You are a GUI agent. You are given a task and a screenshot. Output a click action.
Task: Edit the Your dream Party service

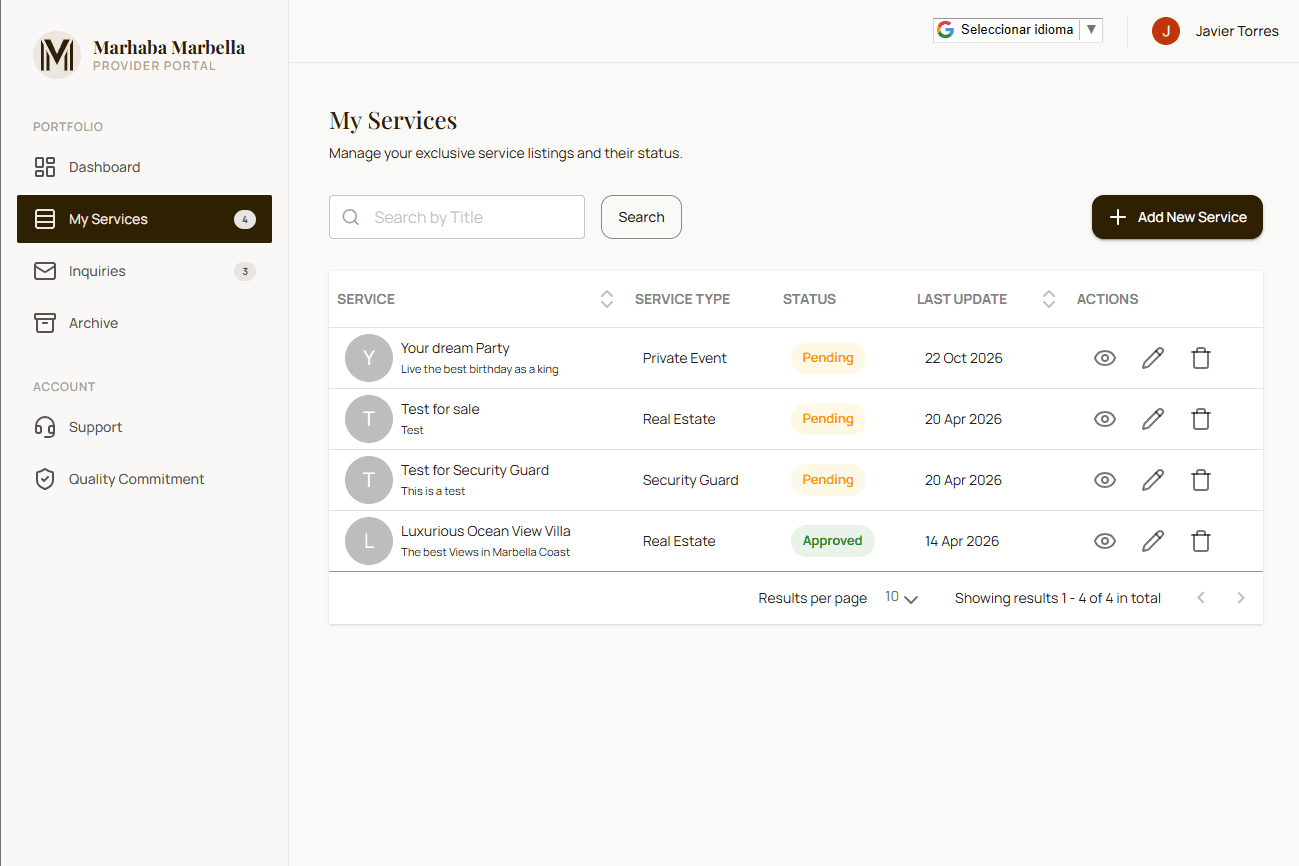(1153, 358)
